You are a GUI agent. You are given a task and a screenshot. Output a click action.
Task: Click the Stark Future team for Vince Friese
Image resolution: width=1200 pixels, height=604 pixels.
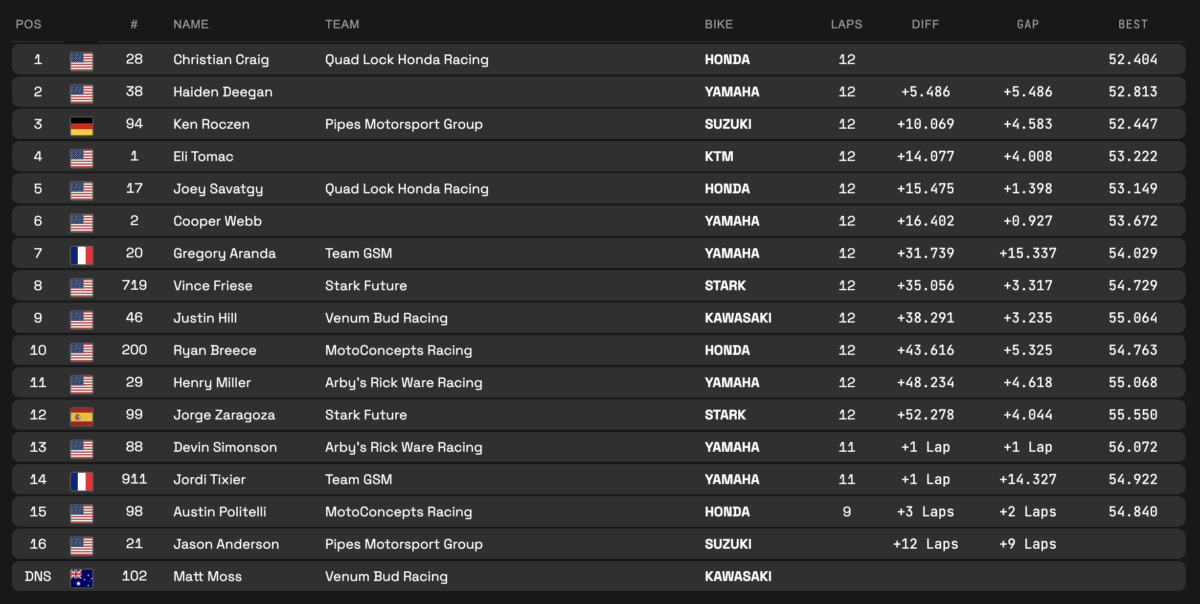pos(365,286)
